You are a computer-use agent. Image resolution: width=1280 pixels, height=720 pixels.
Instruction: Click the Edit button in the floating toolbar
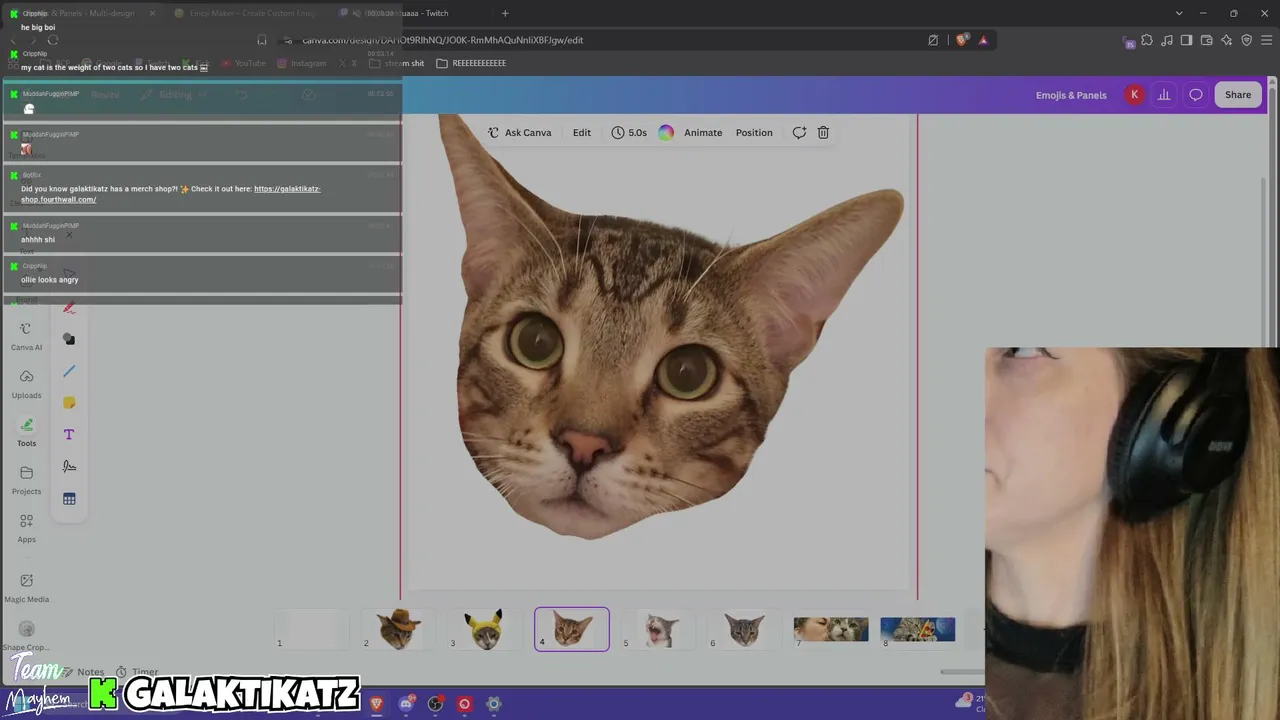[x=582, y=133]
